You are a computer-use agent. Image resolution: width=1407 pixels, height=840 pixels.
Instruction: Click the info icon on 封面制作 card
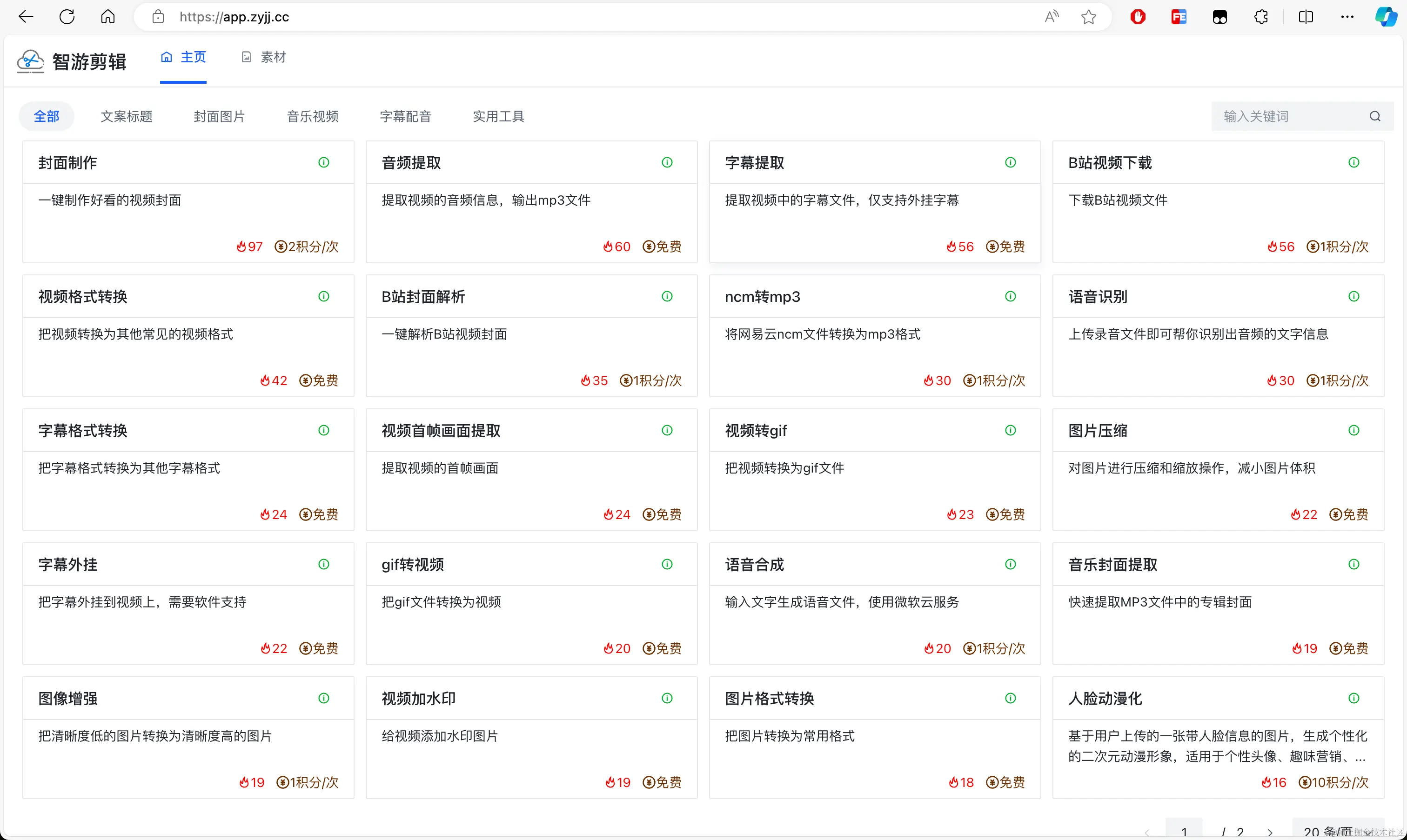[x=324, y=162]
